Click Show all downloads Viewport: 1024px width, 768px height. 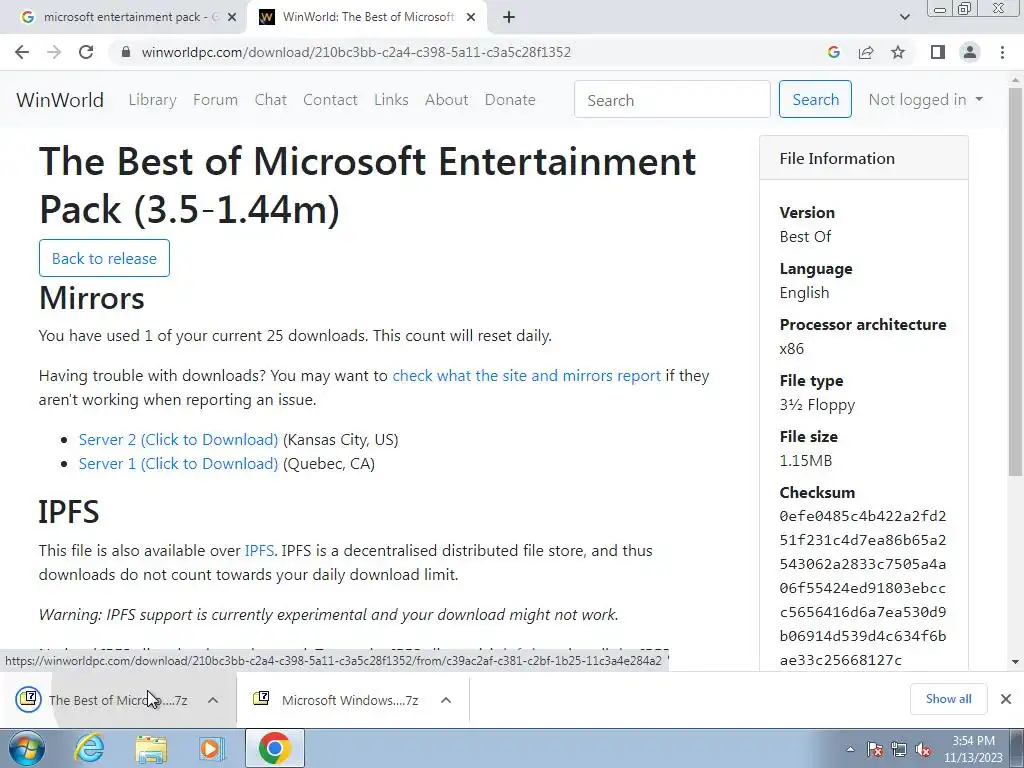[948, 699]
